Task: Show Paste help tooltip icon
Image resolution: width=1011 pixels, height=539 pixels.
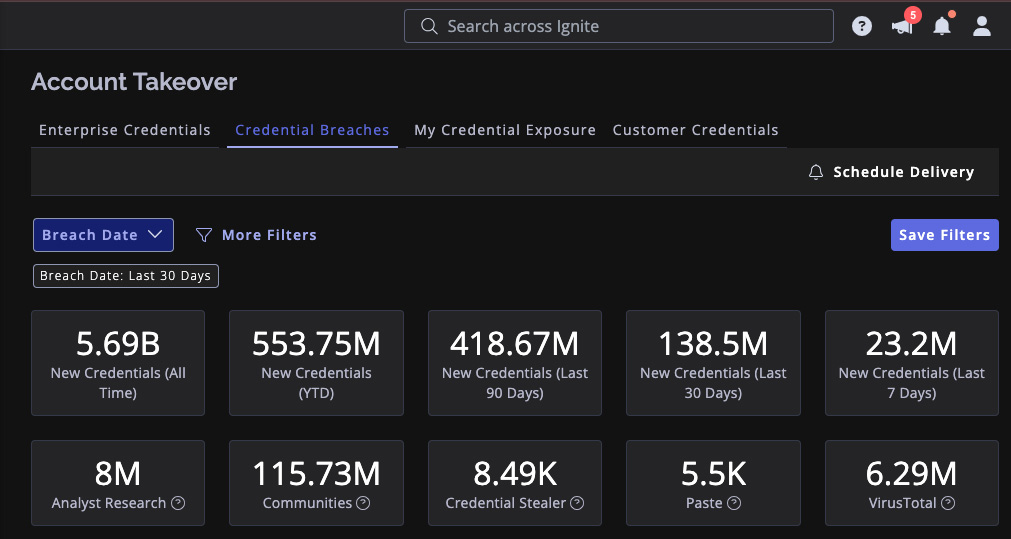Action: 734,503
